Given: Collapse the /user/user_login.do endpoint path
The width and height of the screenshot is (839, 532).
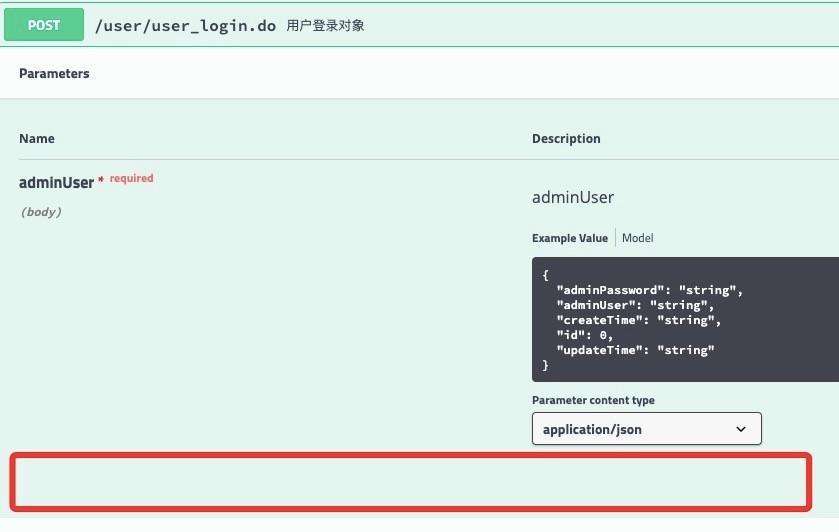Looking at the screenshot, I should (x=185, y=26).
